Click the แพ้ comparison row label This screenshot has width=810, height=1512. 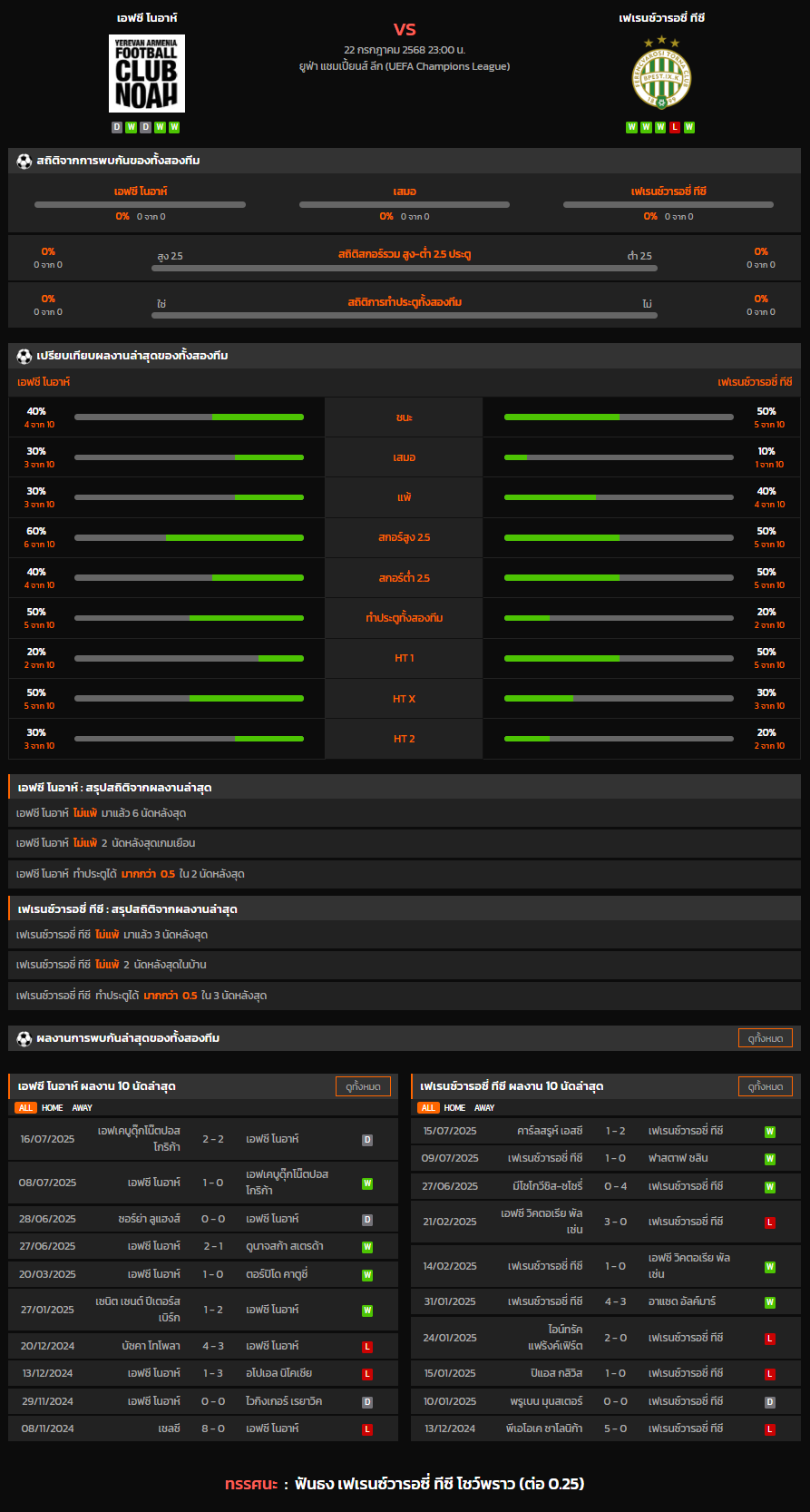[x=405, y=497]
